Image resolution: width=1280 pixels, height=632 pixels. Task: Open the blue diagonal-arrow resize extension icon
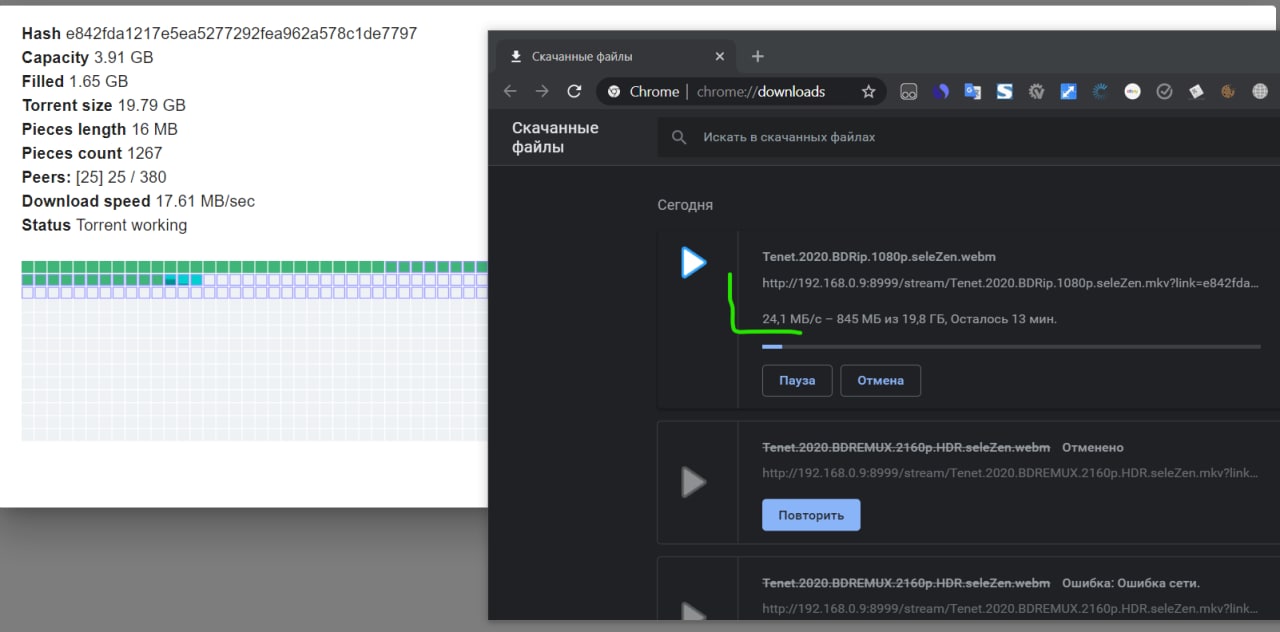pos(1068,91)
